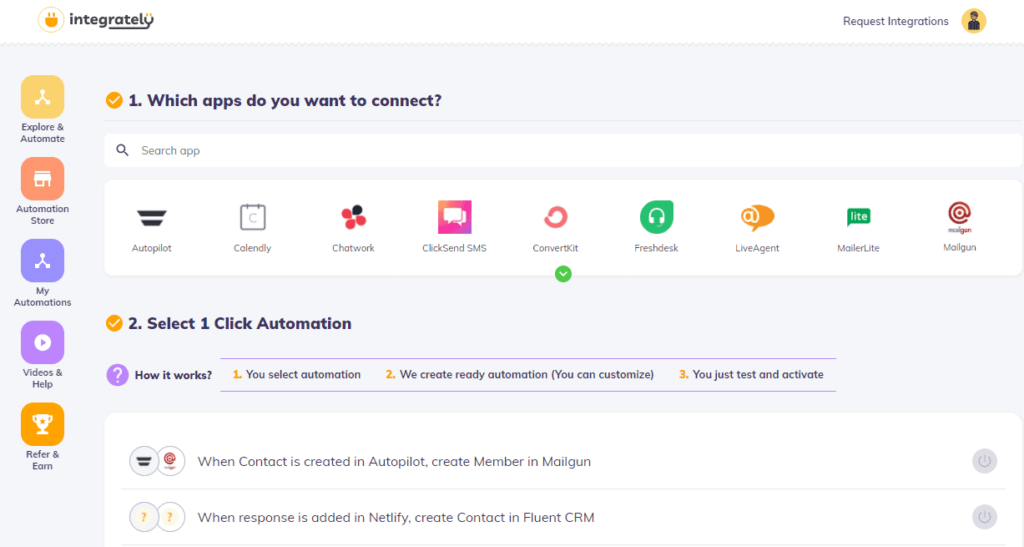This screenshot has width=1024, height=547.
Task: Click Request Integrations link
Action: (x=895, y=21)
